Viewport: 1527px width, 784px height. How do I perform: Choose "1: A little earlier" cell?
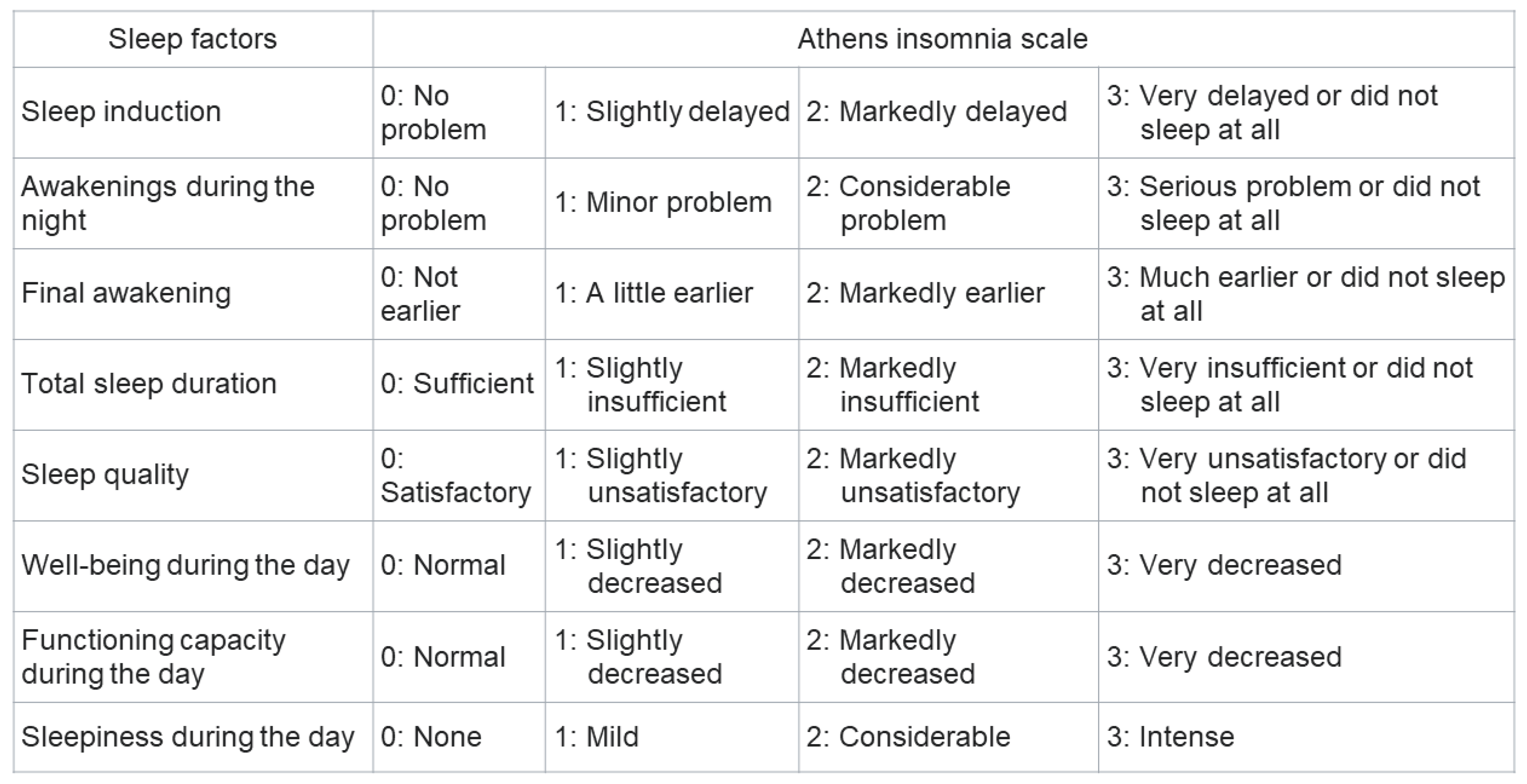pos(653,293)
